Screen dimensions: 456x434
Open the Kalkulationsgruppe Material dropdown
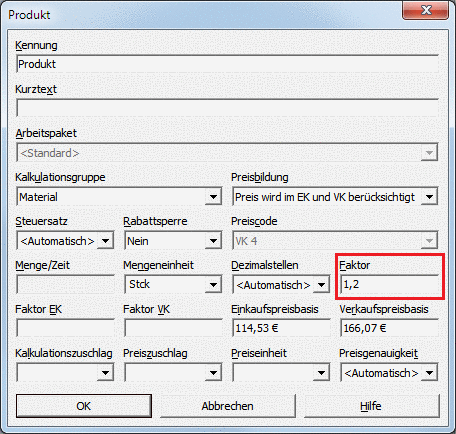pyautogui.click(x=213, y=197)
